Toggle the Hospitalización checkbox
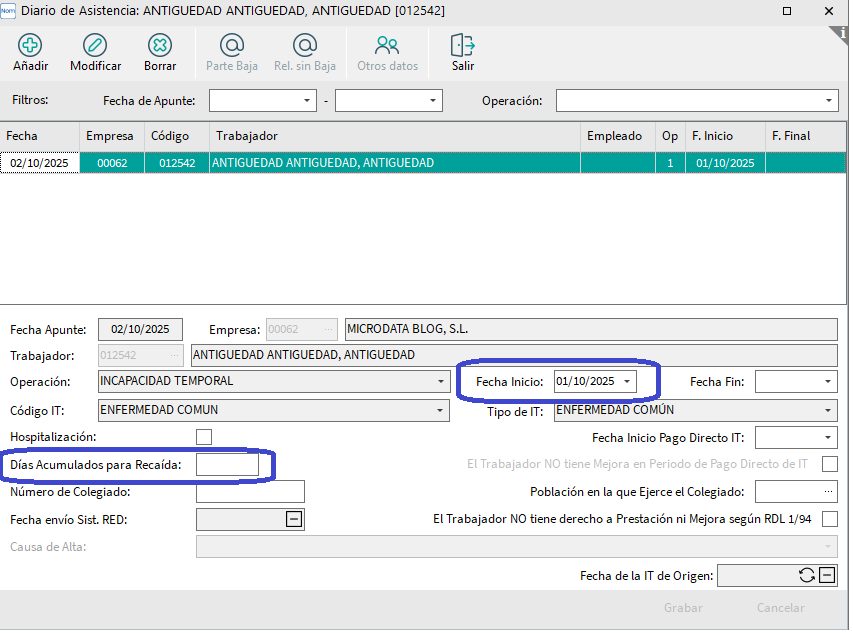This screenshot has width=853, height=633. pyautogui.click(x=204, y=437)
